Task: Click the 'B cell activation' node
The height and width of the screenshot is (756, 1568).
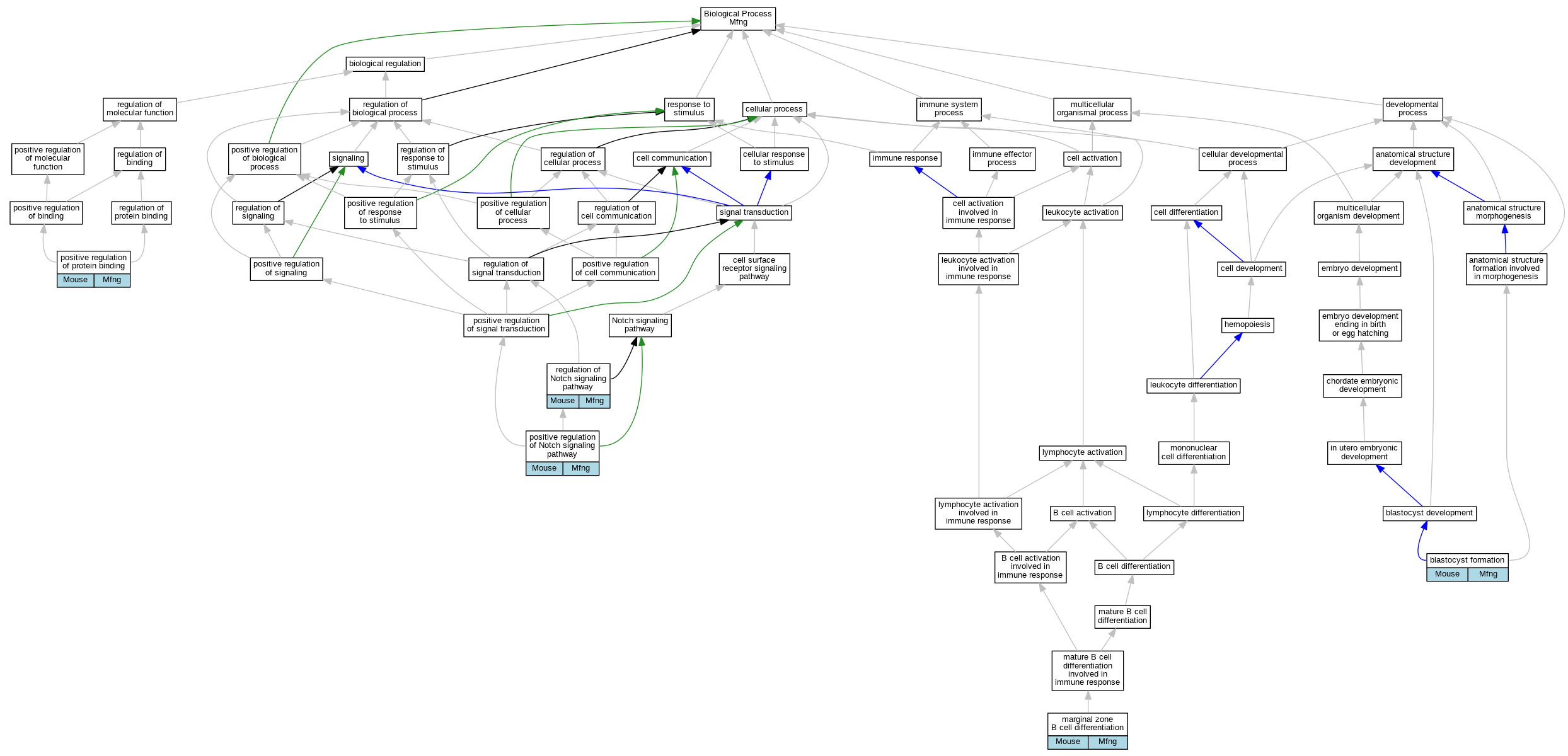Action: click(1083, 513)
